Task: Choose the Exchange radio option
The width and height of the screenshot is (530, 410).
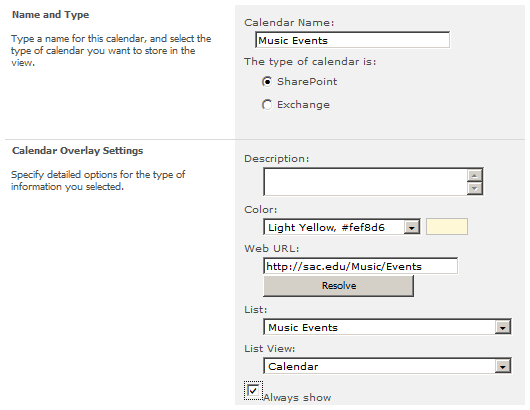Action: (x=267, y=105)
